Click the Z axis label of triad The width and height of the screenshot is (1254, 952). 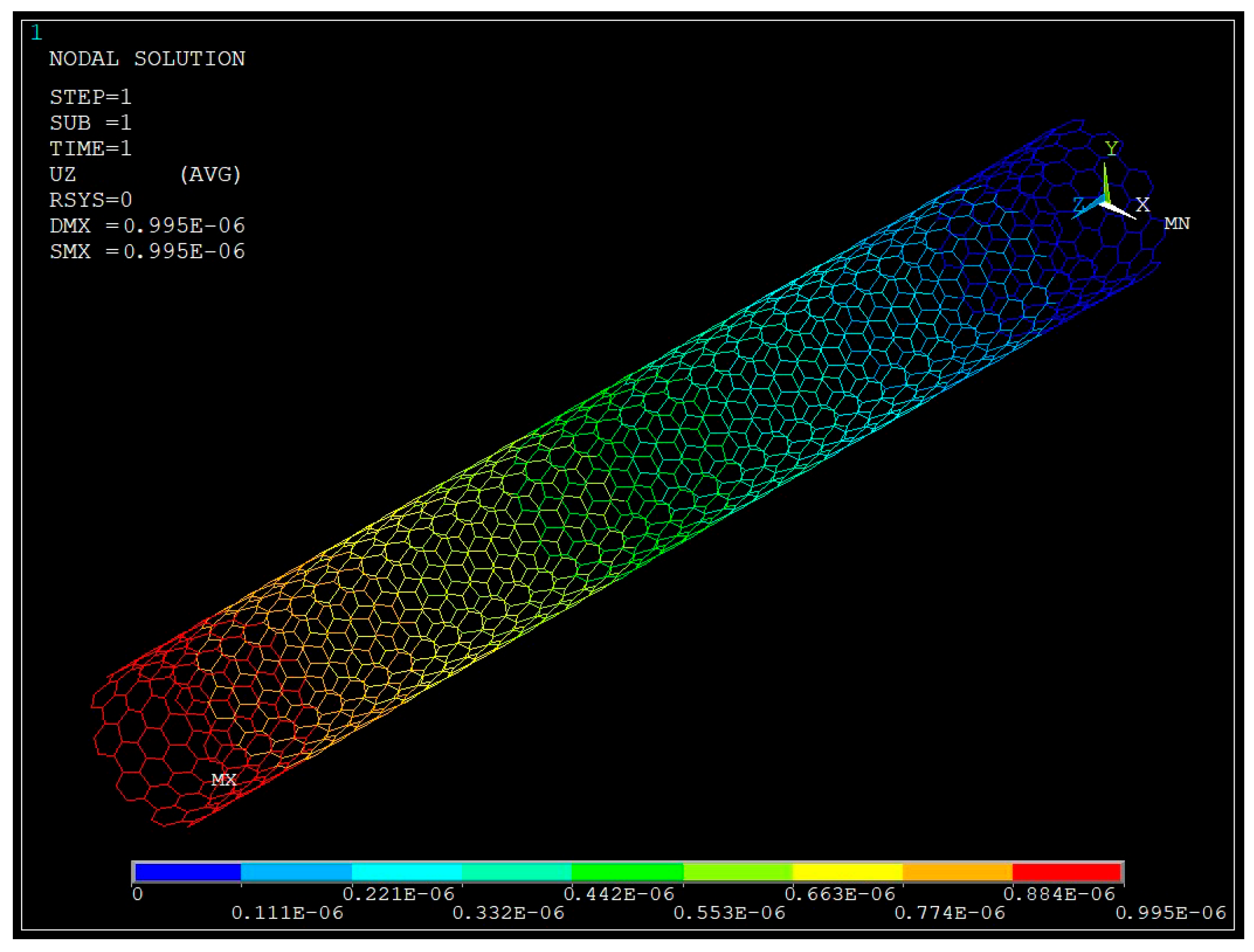tap(1079, 204)
